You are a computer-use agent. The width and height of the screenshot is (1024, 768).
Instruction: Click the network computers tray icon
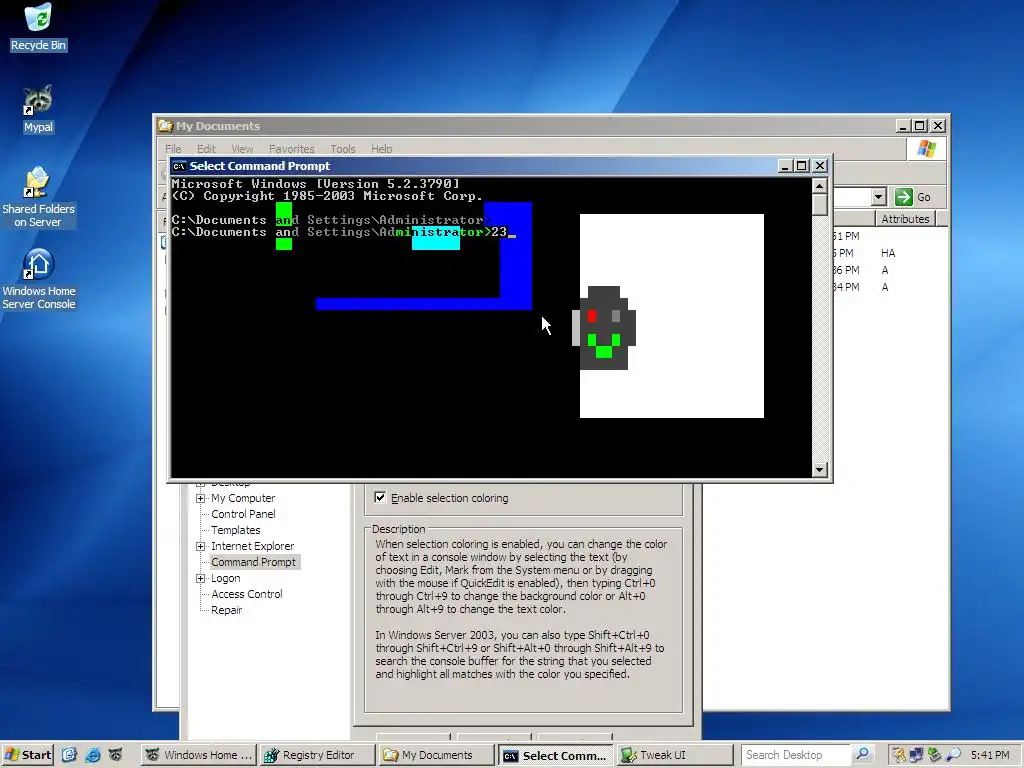click(x=917, y=755)
